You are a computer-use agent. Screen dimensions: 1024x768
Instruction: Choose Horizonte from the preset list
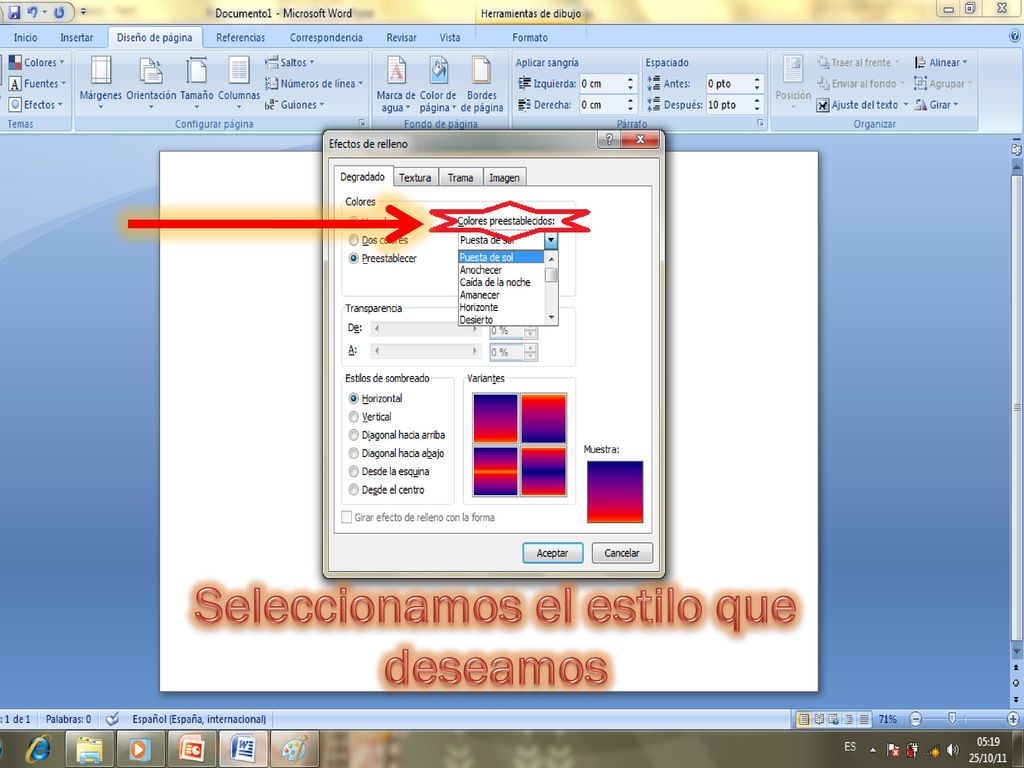(x=501, y=308)
